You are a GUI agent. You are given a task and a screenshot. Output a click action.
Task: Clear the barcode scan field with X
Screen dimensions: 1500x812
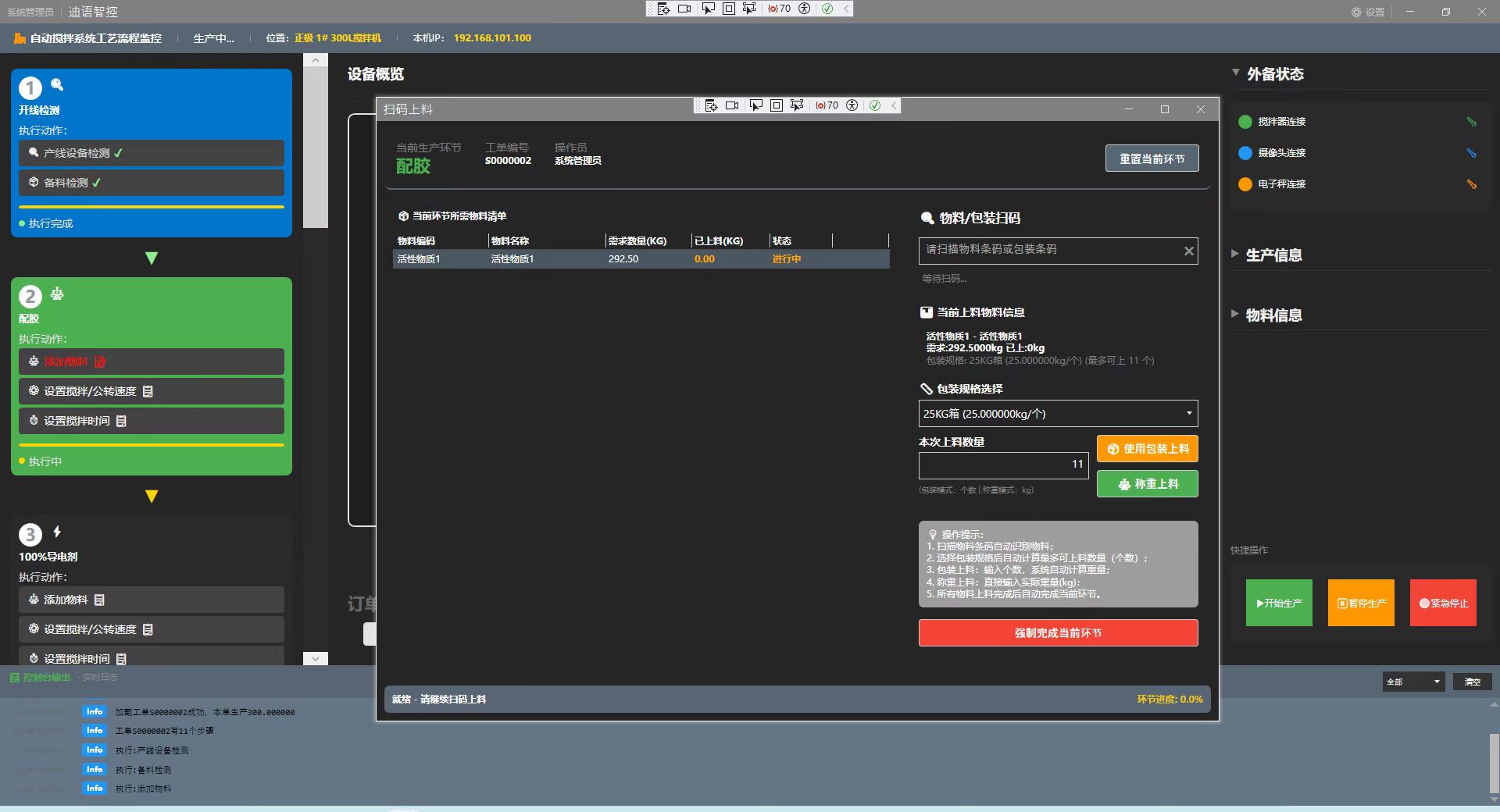pyautogui.click(x=1188, y=251)
